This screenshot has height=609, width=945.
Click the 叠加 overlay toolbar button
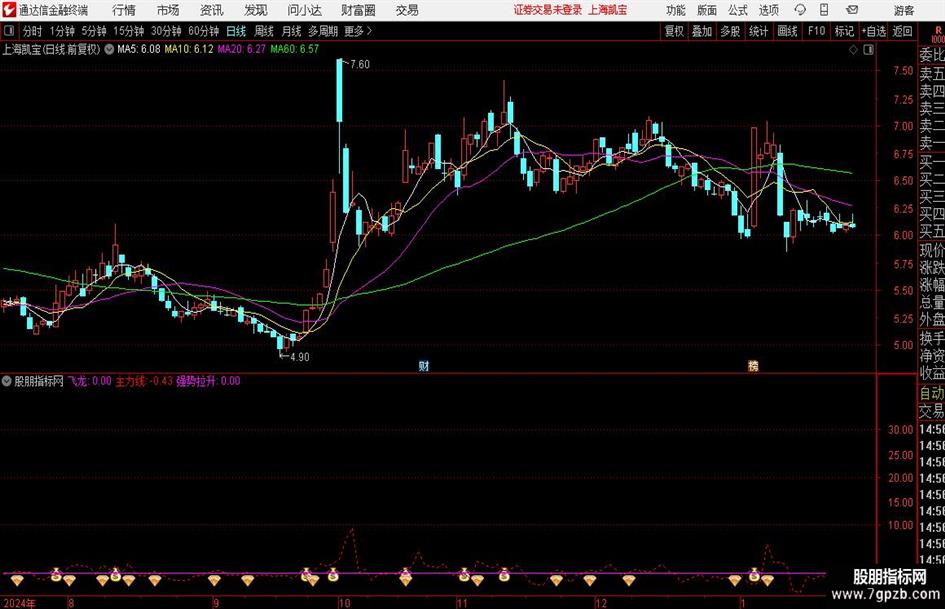(x=702, y=31)
